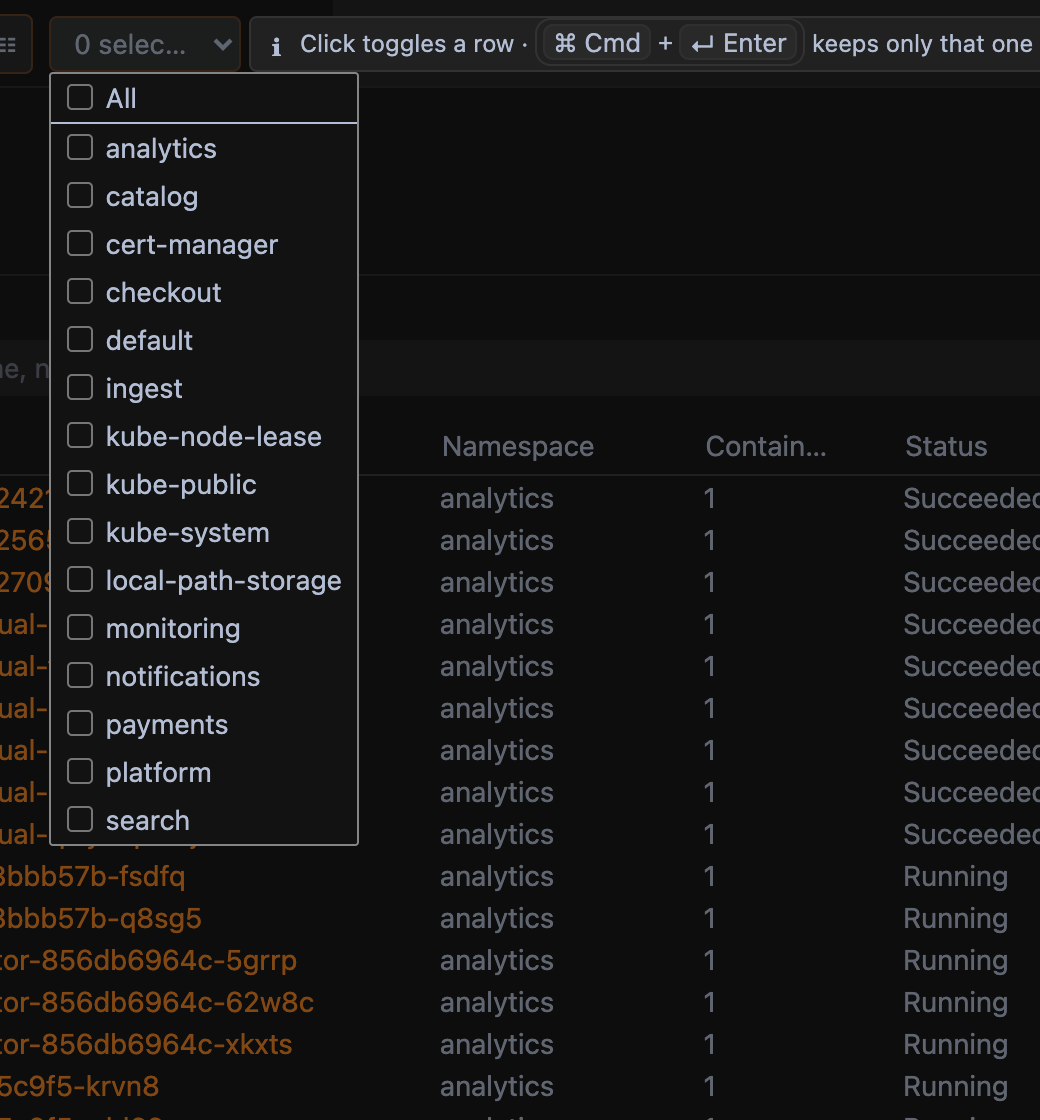Choose the local-path-storage option
The width and height of the screenshot is (1040, 1120).
[204, 580]
